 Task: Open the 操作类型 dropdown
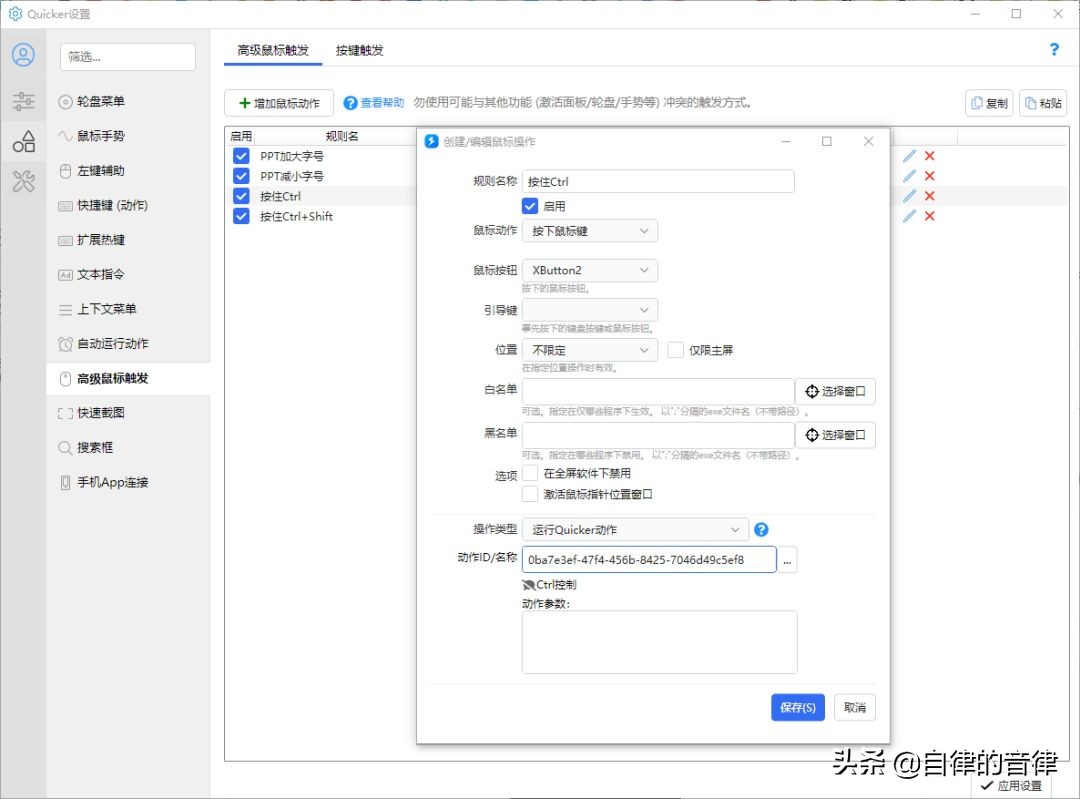[635, 530]
